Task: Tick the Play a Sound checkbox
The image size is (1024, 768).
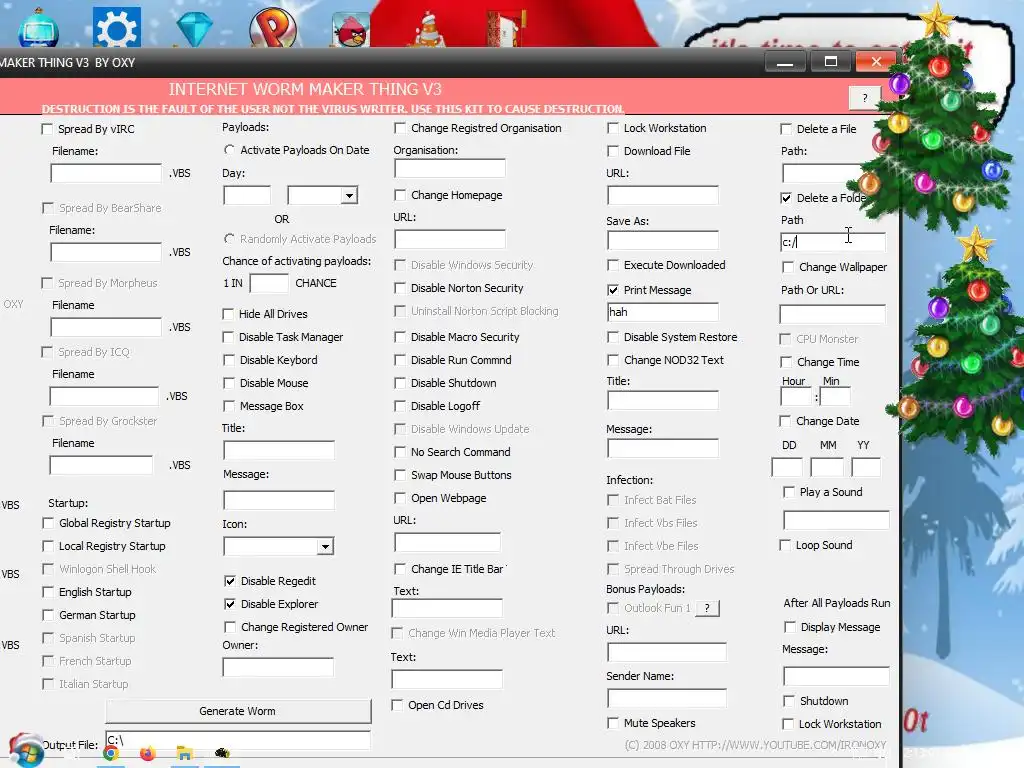Action: coord(789,492)
